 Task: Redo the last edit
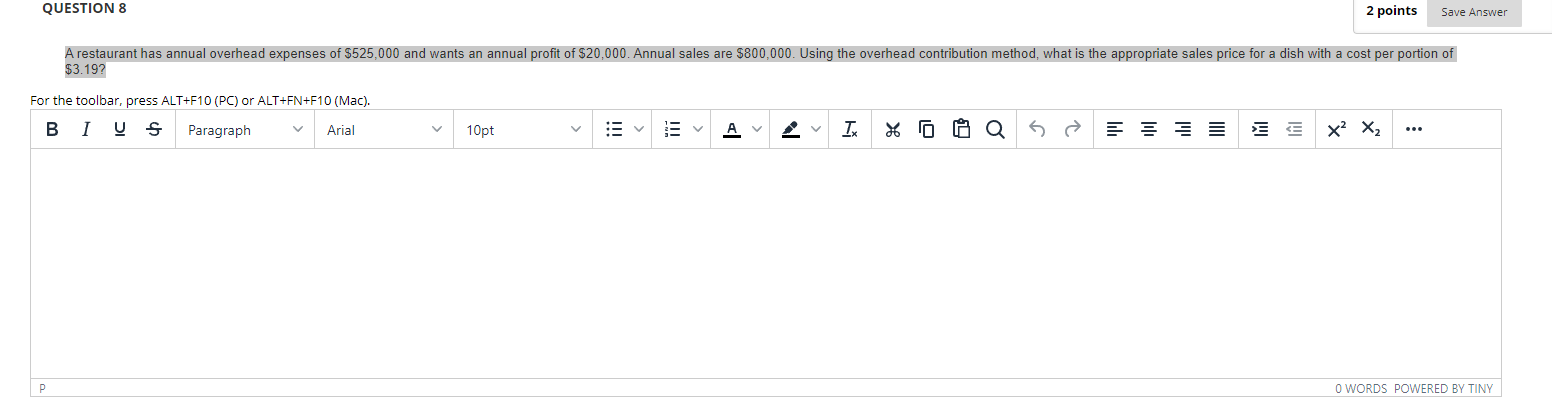(x=1073, y=130)
